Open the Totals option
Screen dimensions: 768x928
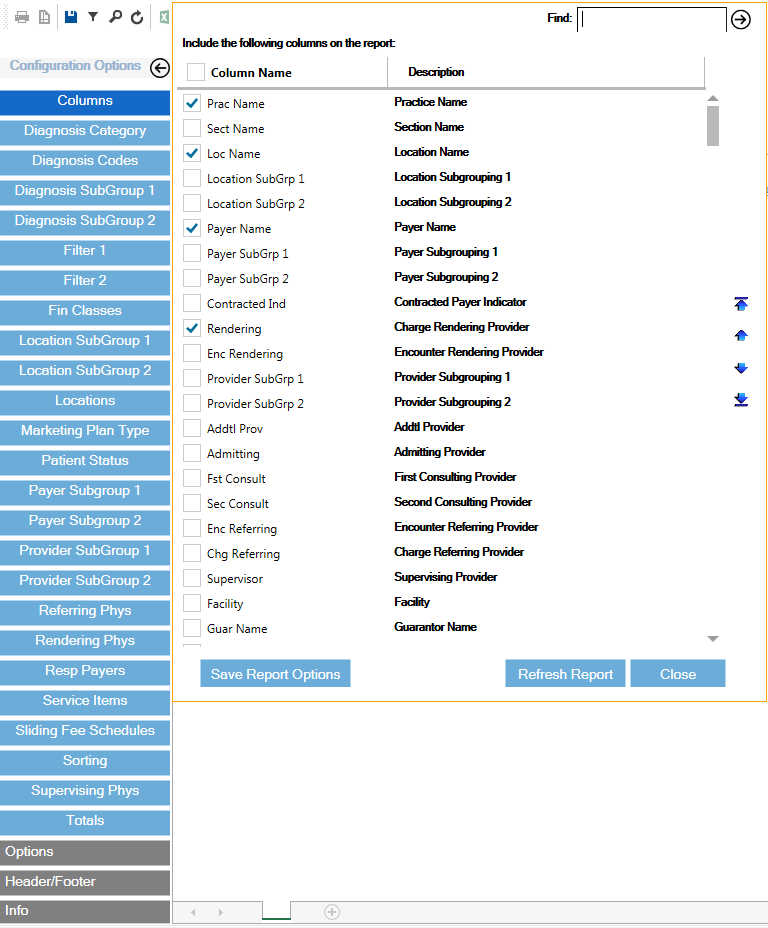pos(85,821)
